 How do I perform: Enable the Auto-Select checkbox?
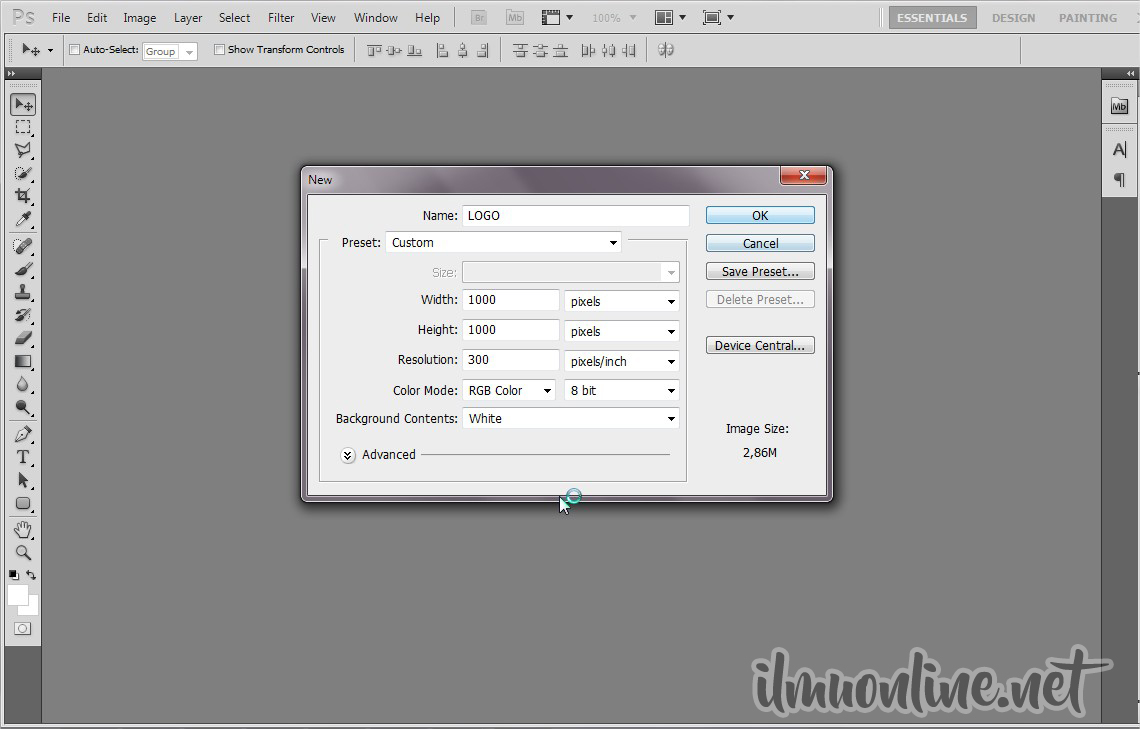point(75,50)
